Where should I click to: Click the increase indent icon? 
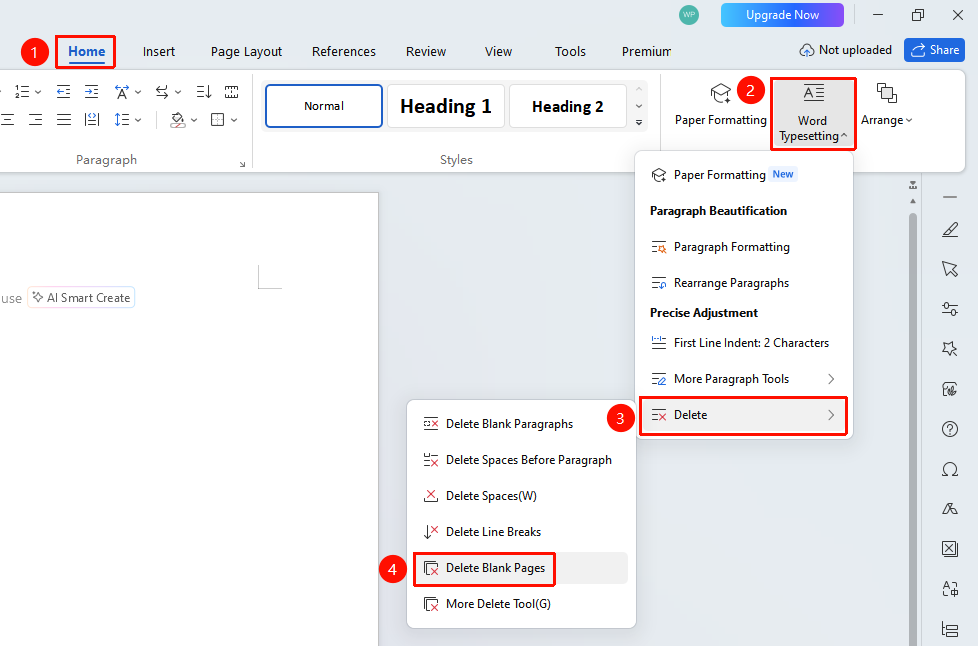tap(92, 92)
